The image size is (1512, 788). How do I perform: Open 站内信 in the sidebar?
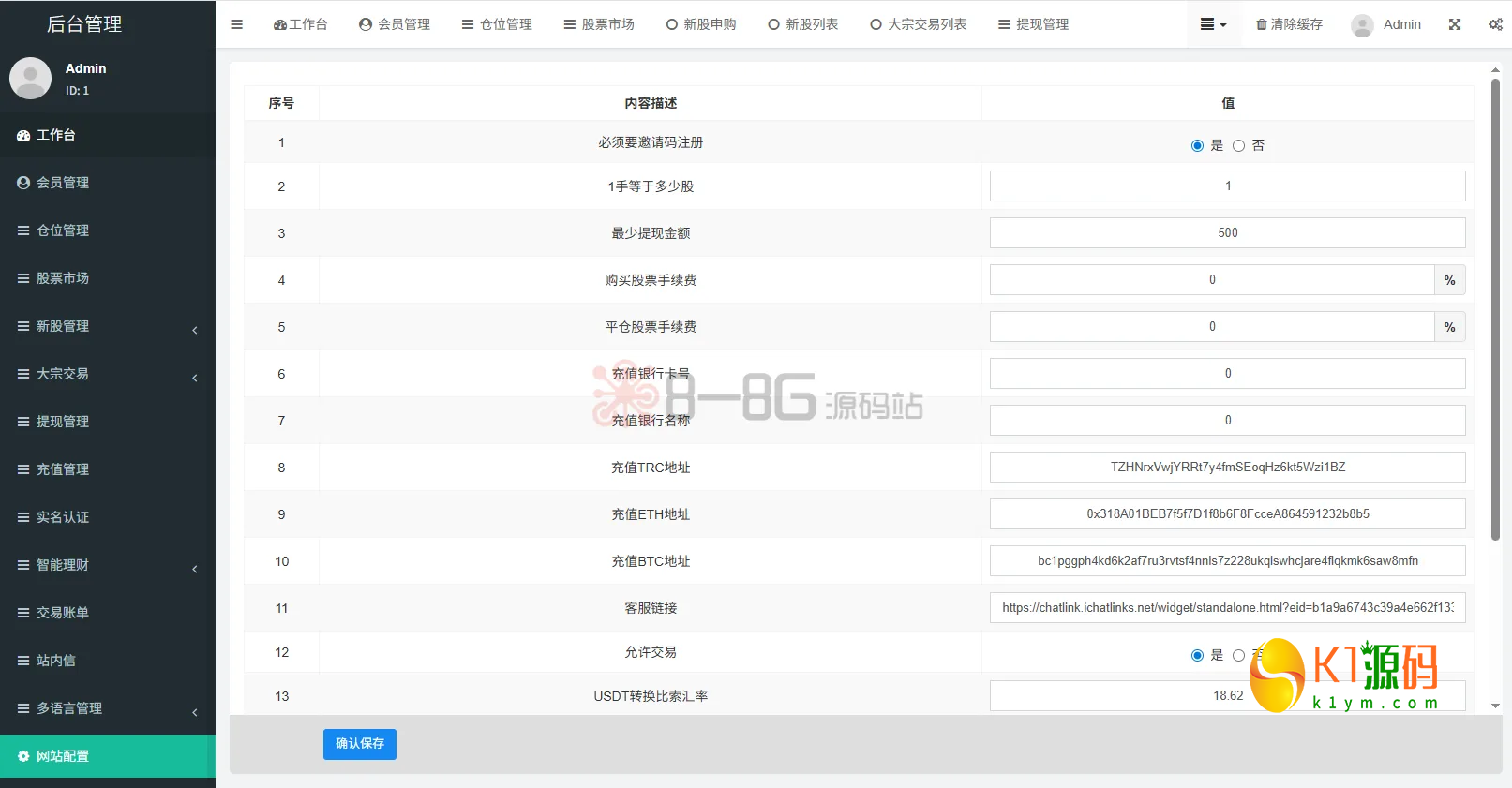[x=108, y=661]
